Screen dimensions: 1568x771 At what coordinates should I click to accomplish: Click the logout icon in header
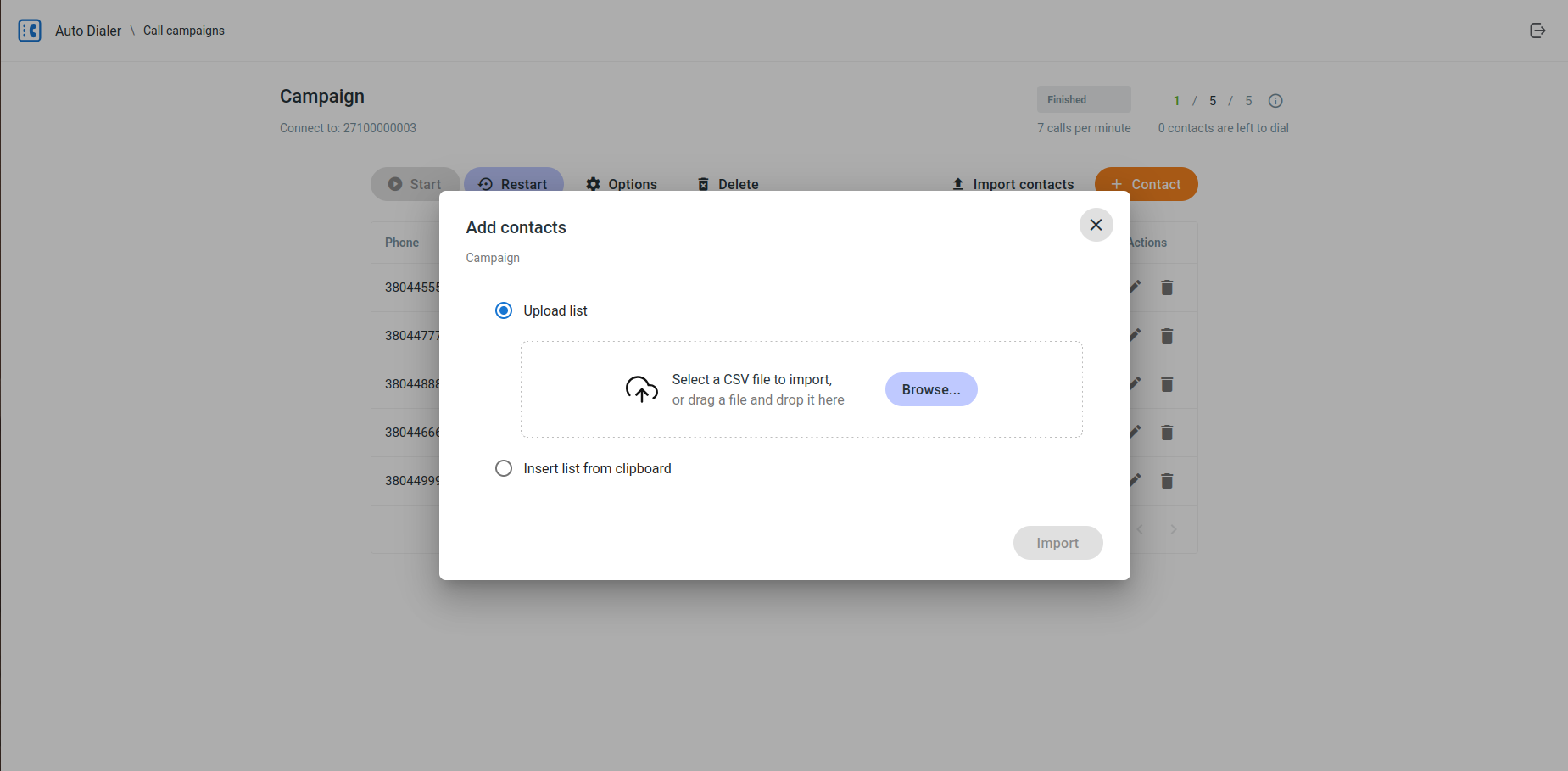coord(1537,31)
